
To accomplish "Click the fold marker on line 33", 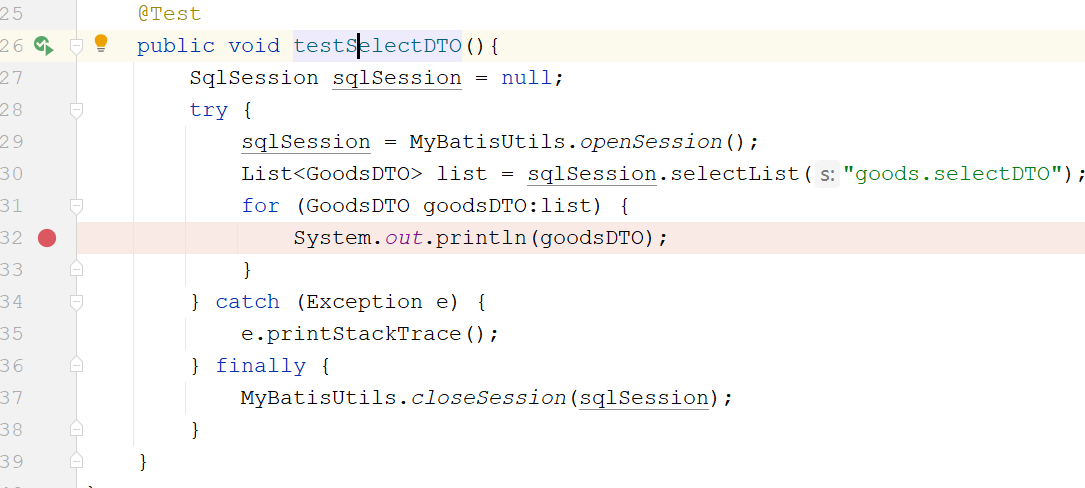I will point(76,269).
